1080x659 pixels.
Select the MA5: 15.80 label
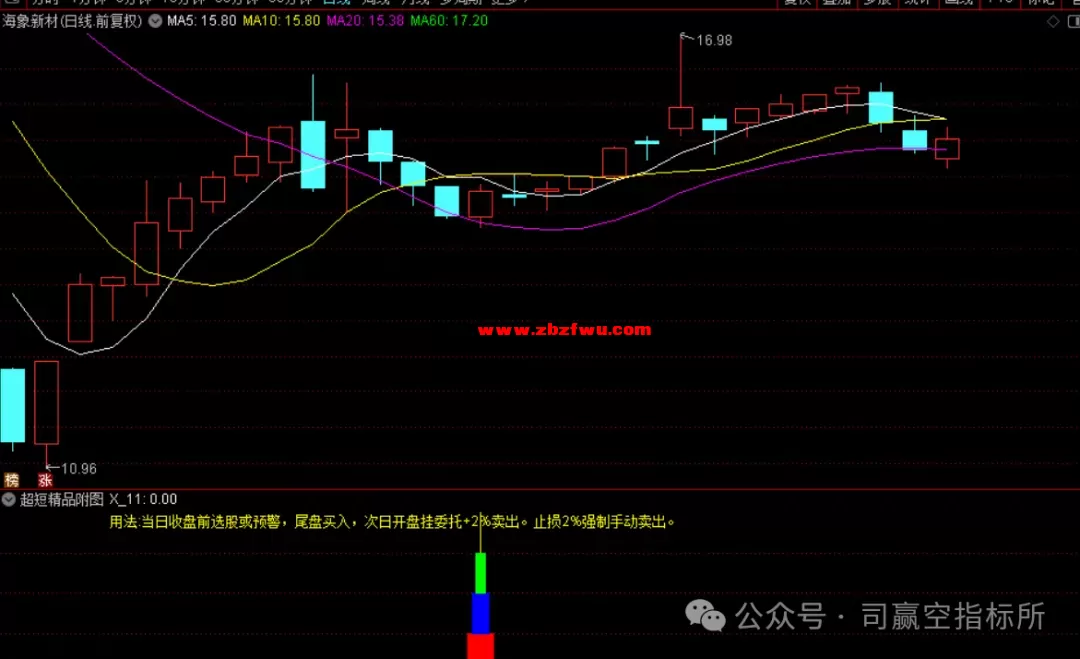pyautogui.click(x=202, y=21)
